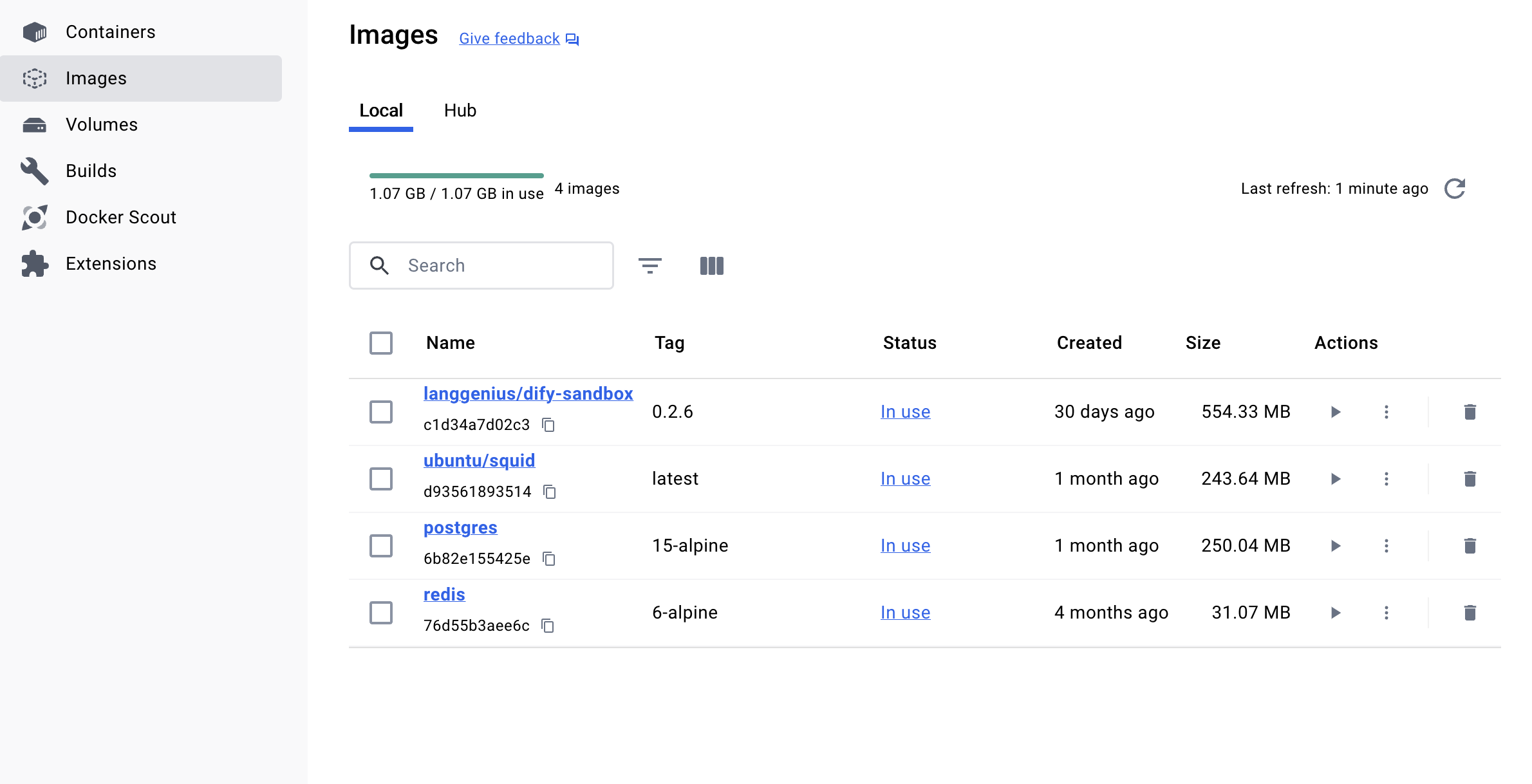The height and width of the screenshot is (784, 1532).
Task: Copy image ID d93561893514
Action: [x=550, y=492]
